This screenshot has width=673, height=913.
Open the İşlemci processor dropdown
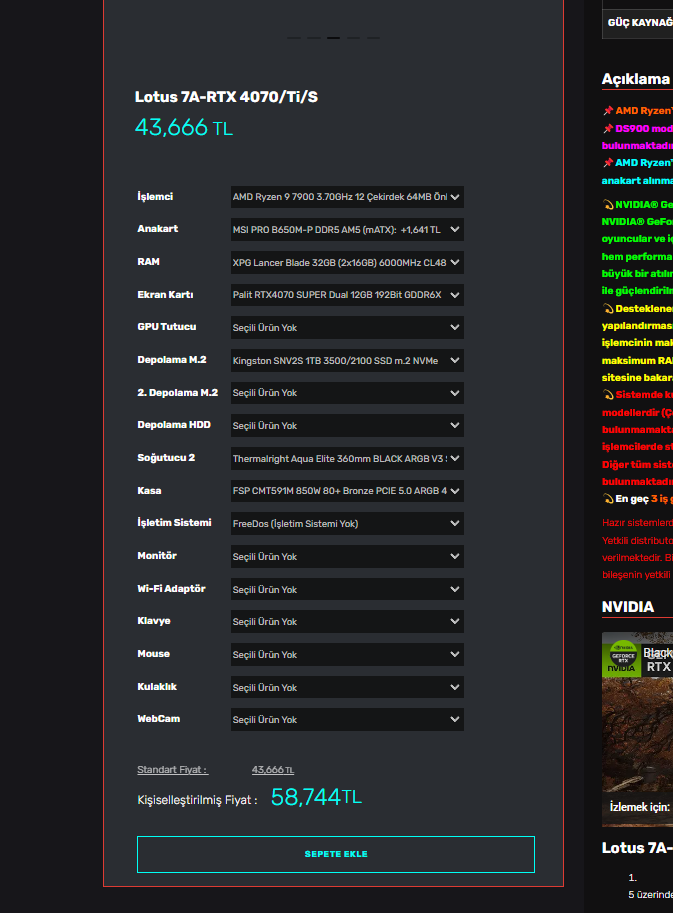(x=347, y=197)
